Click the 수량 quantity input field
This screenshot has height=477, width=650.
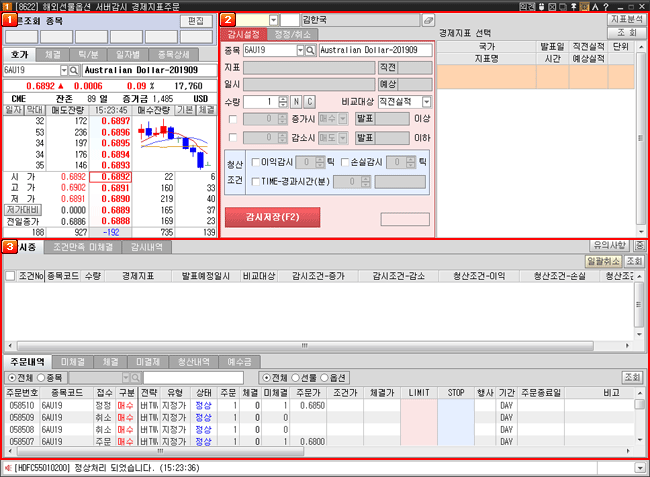tap(260, 102)
